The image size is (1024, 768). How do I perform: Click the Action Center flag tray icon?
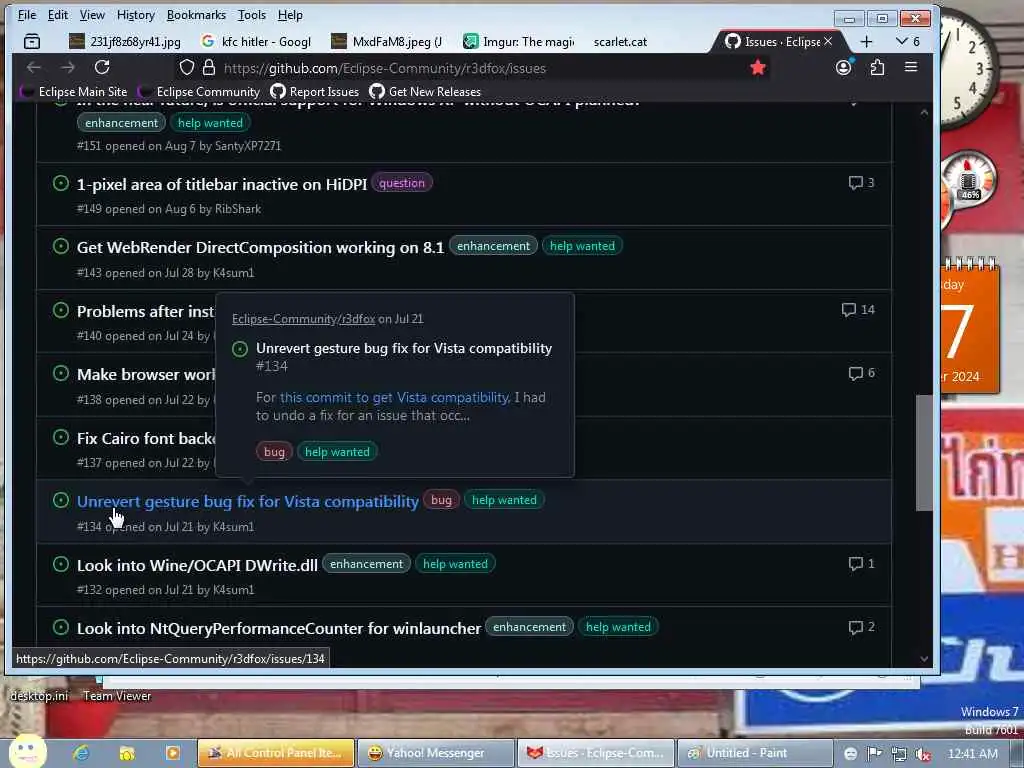click(x=875, y=754)
